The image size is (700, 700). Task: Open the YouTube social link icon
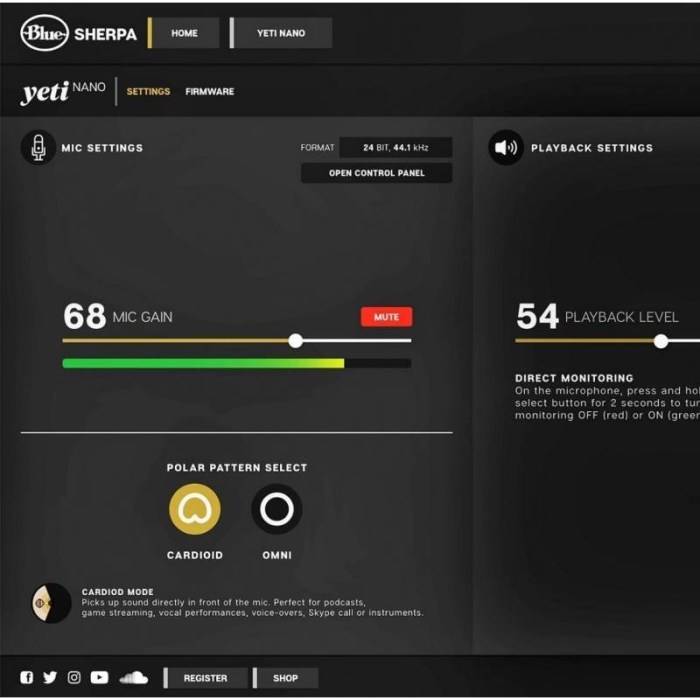[99, 677]
